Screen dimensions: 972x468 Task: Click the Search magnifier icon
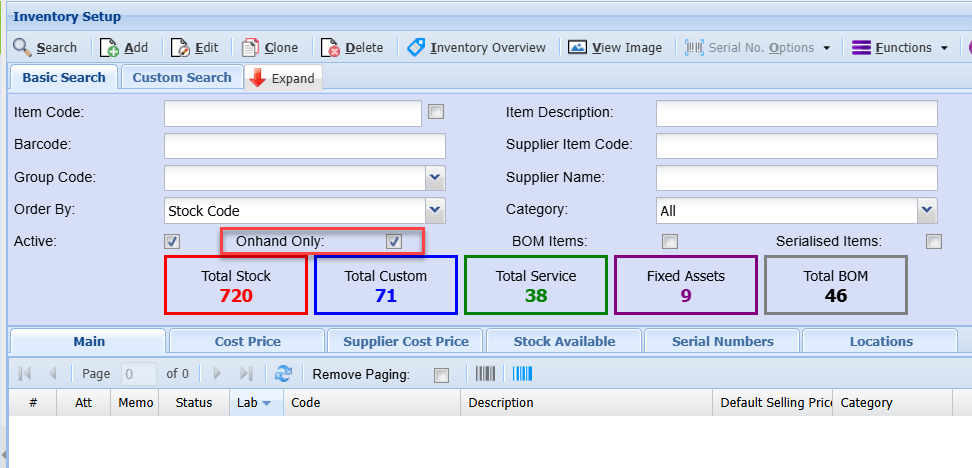pyautogui.click(x=22, y=47)
